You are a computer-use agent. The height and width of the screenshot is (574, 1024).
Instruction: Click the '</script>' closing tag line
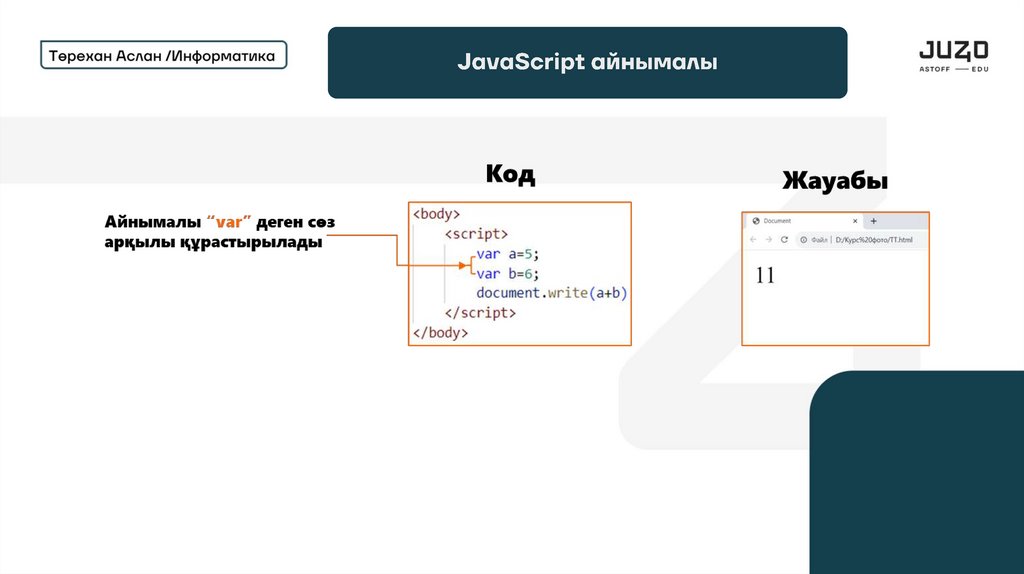(x=480, y=313)
